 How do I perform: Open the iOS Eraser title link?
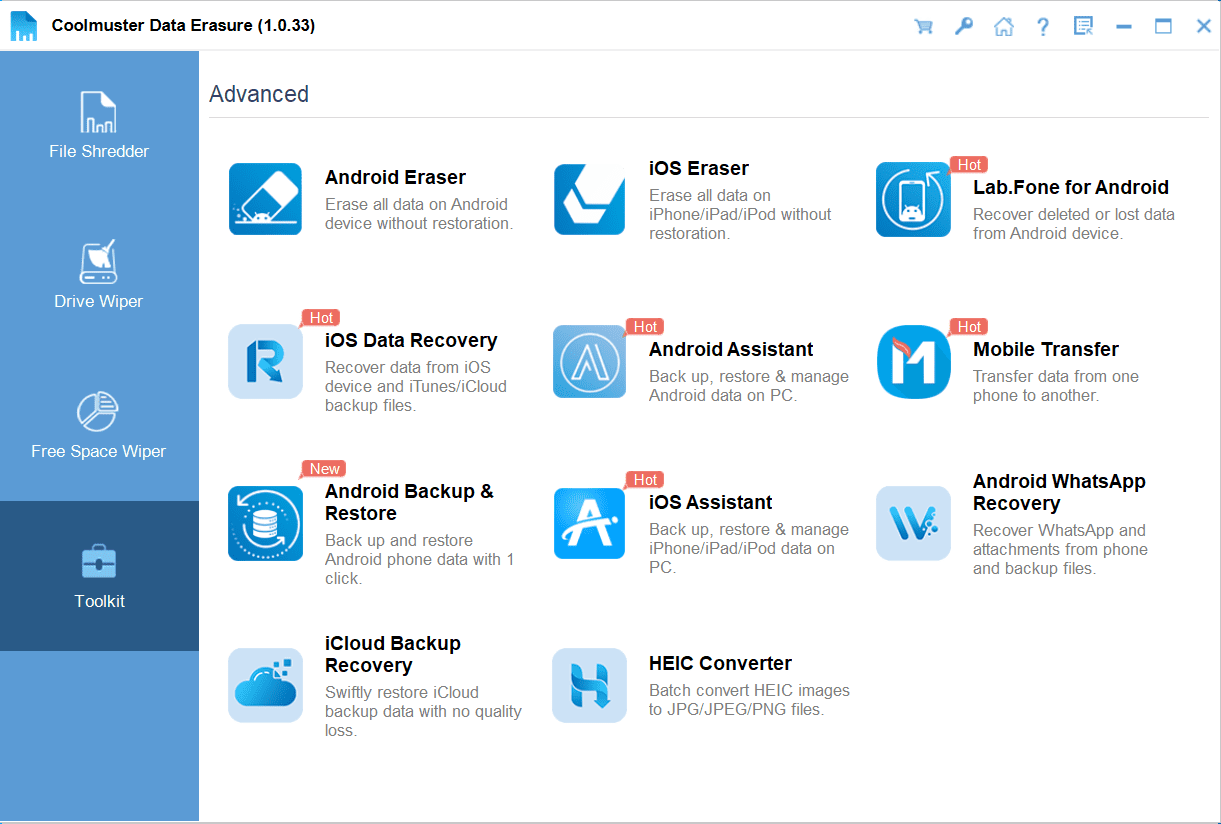(x=699, y=168)
